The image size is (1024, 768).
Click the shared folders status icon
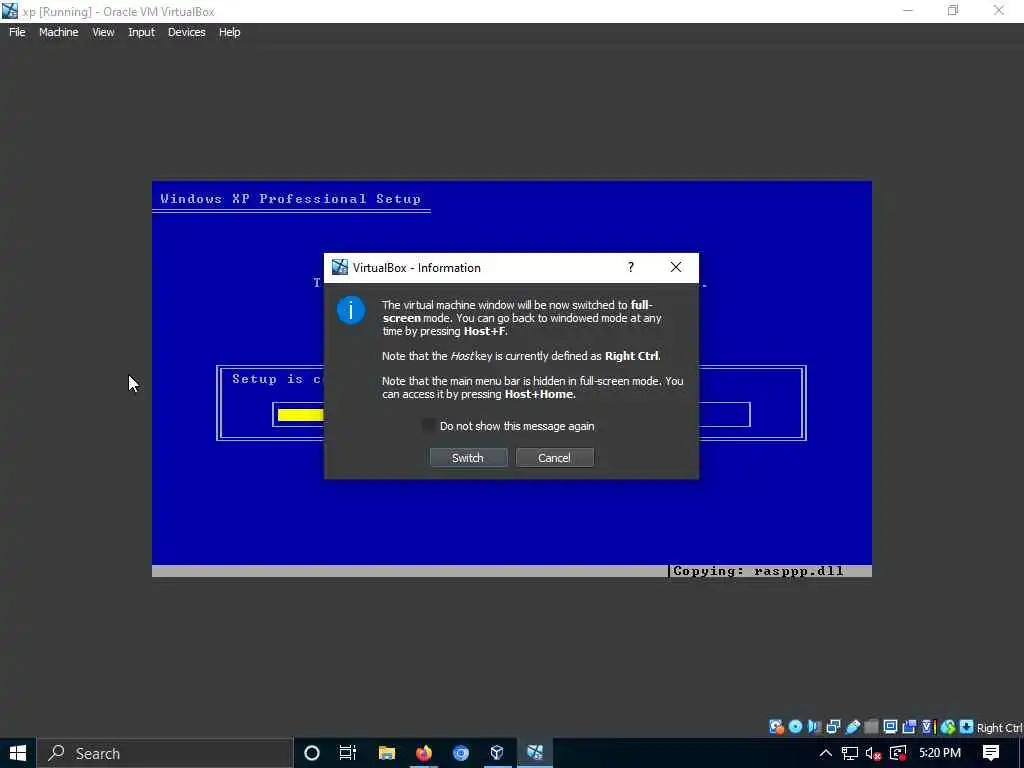pyautogui.click(x=871, y=727)
